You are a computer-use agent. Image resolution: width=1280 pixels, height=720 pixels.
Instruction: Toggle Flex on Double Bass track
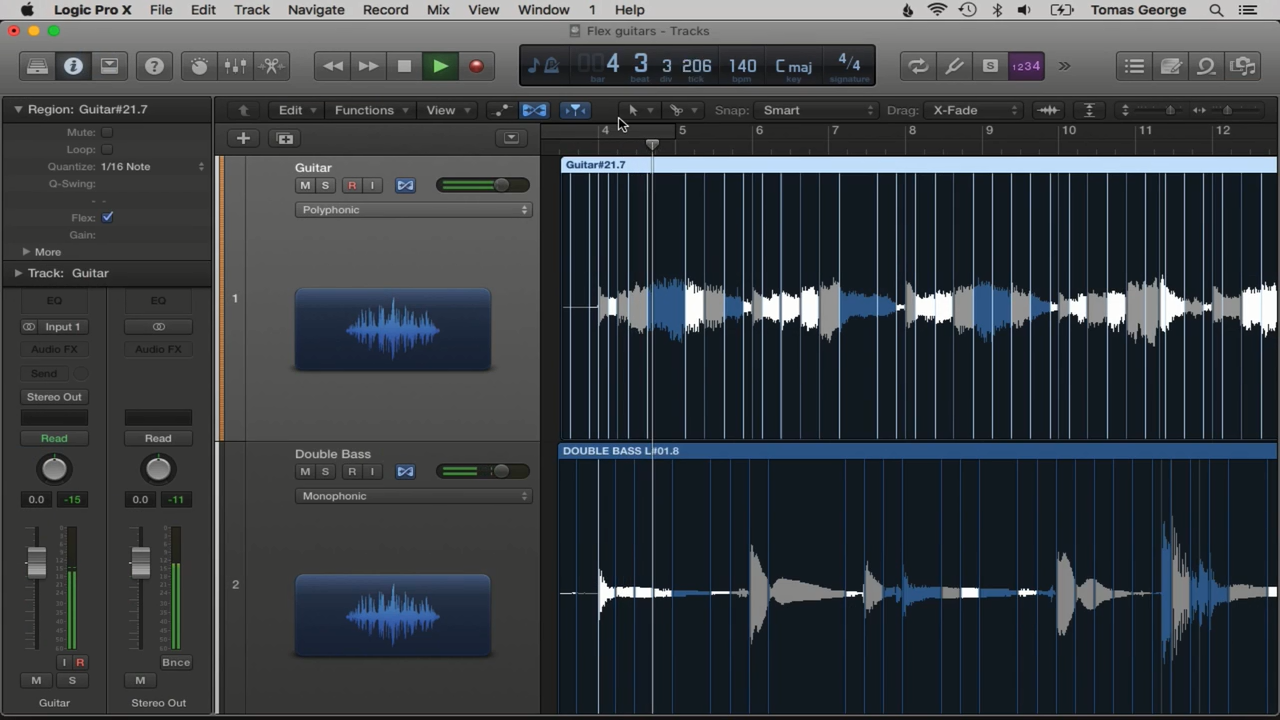[x=405, y=471]
